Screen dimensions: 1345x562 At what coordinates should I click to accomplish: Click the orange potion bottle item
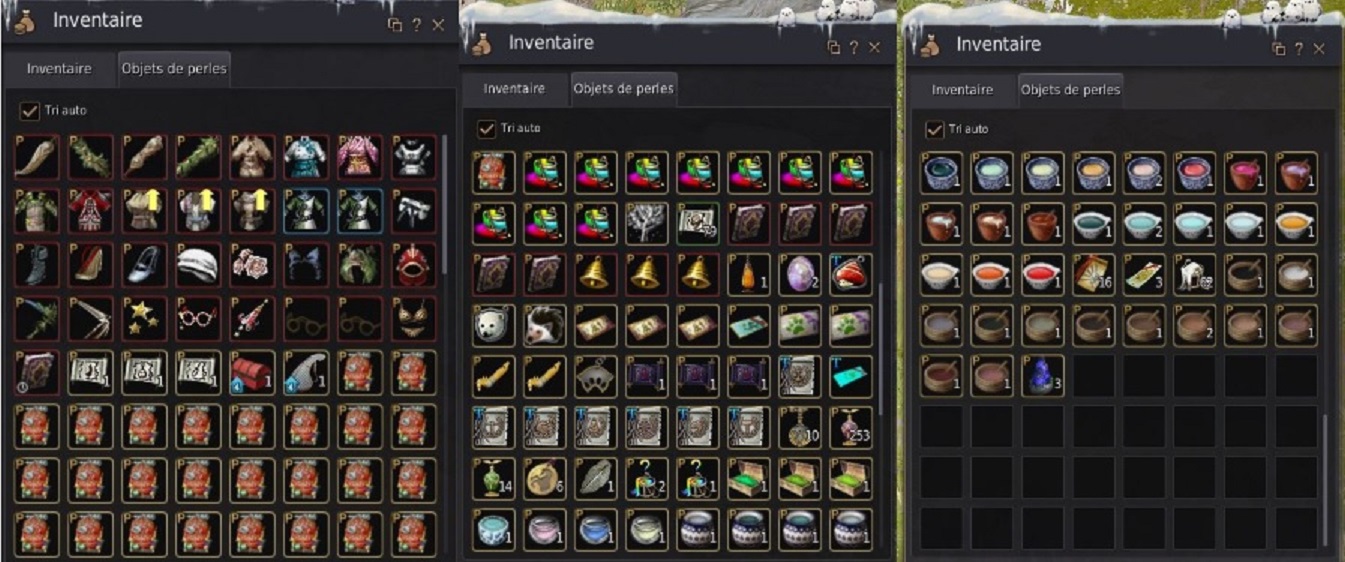click(x=749, y=274)
